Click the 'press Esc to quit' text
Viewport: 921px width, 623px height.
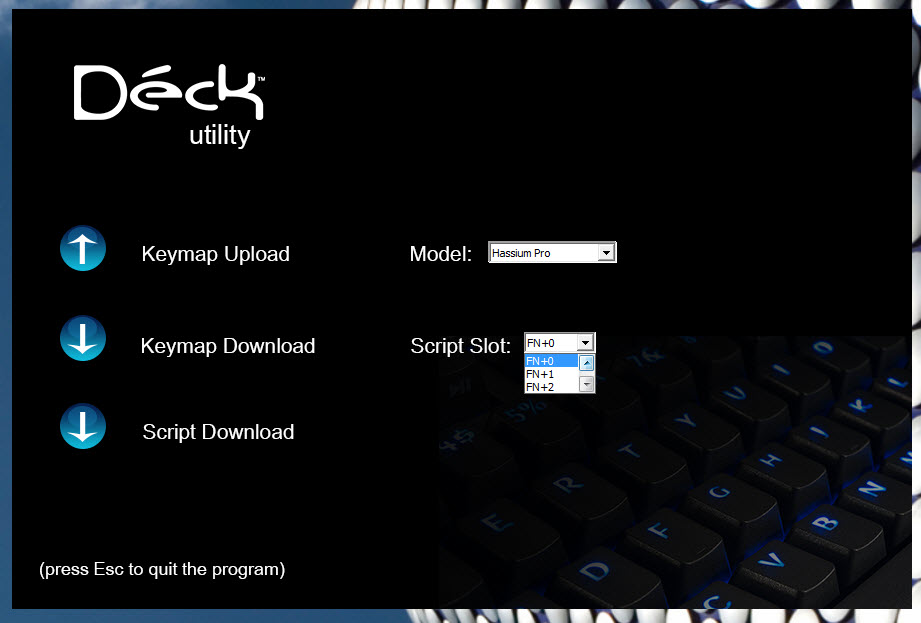(162, 569)
